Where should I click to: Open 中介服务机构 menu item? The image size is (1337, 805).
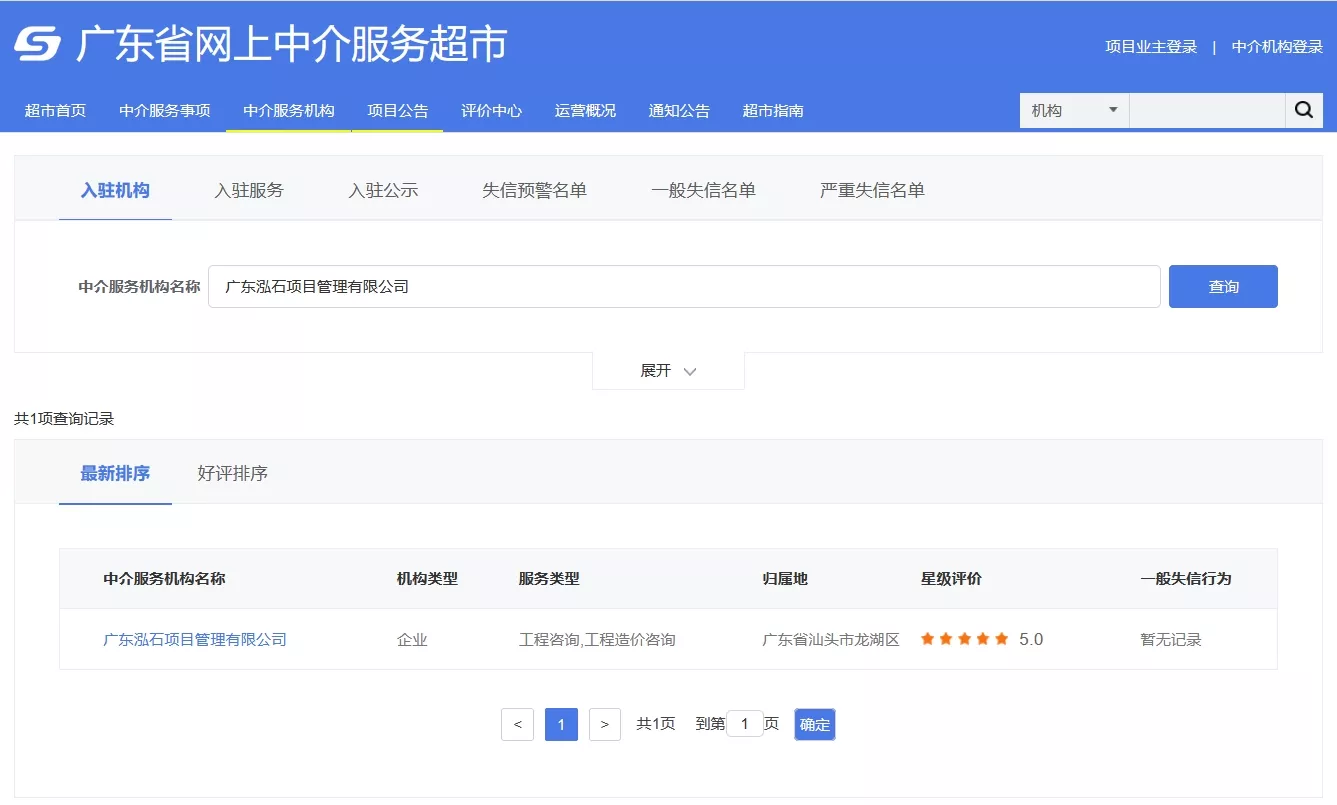click(x=289, y=111)
